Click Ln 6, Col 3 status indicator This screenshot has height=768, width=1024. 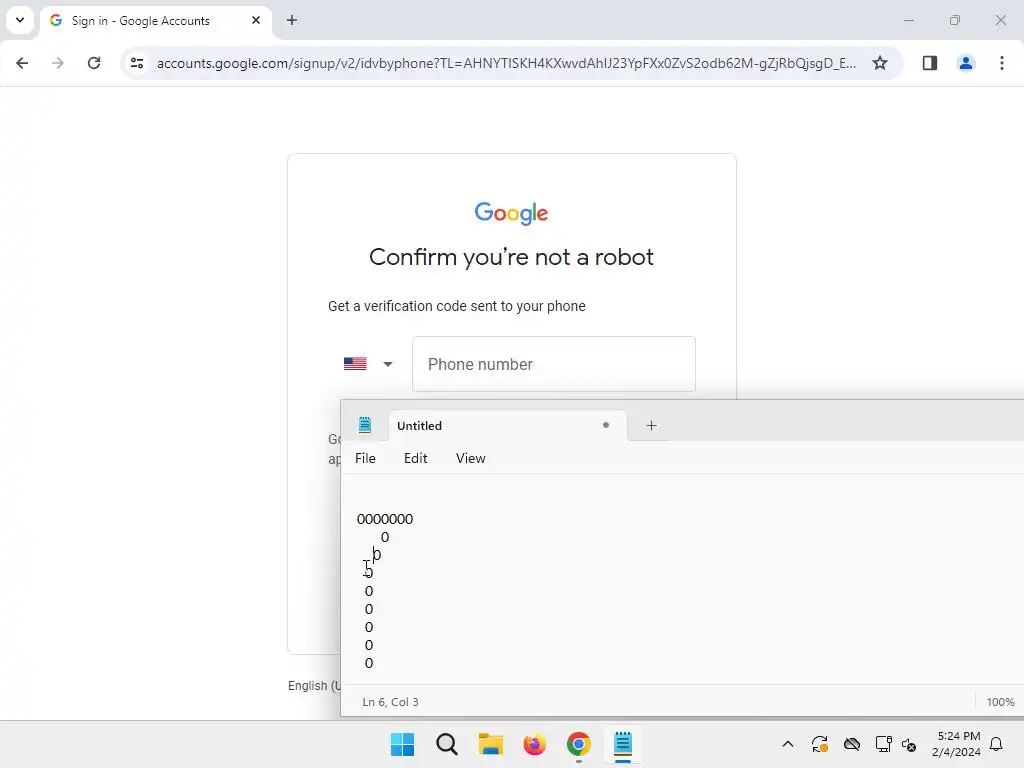click(391, 702)
